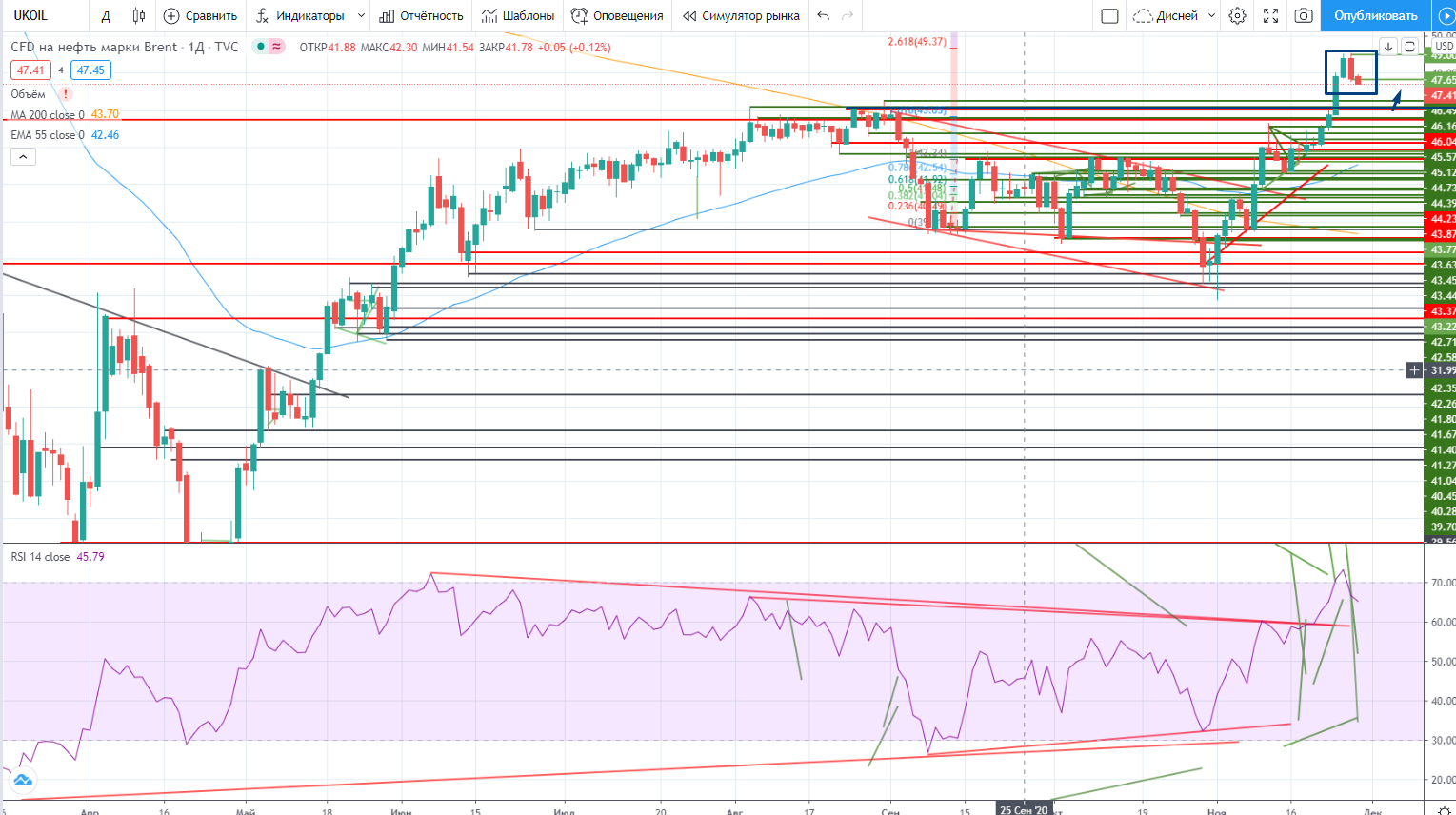Click the red 47.41 sell price button

click(30, 70)
